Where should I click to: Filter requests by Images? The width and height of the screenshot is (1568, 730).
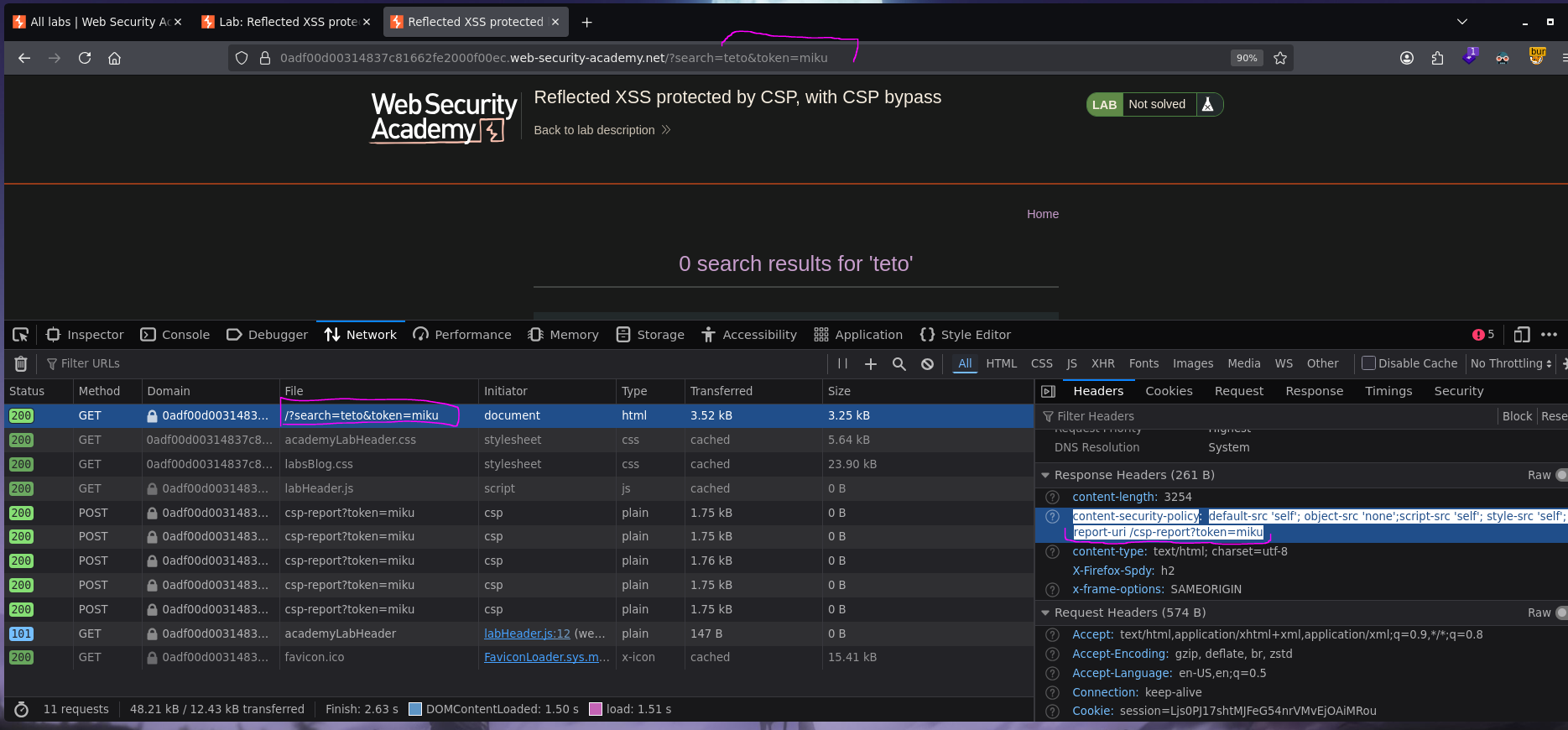(1193, 363)
